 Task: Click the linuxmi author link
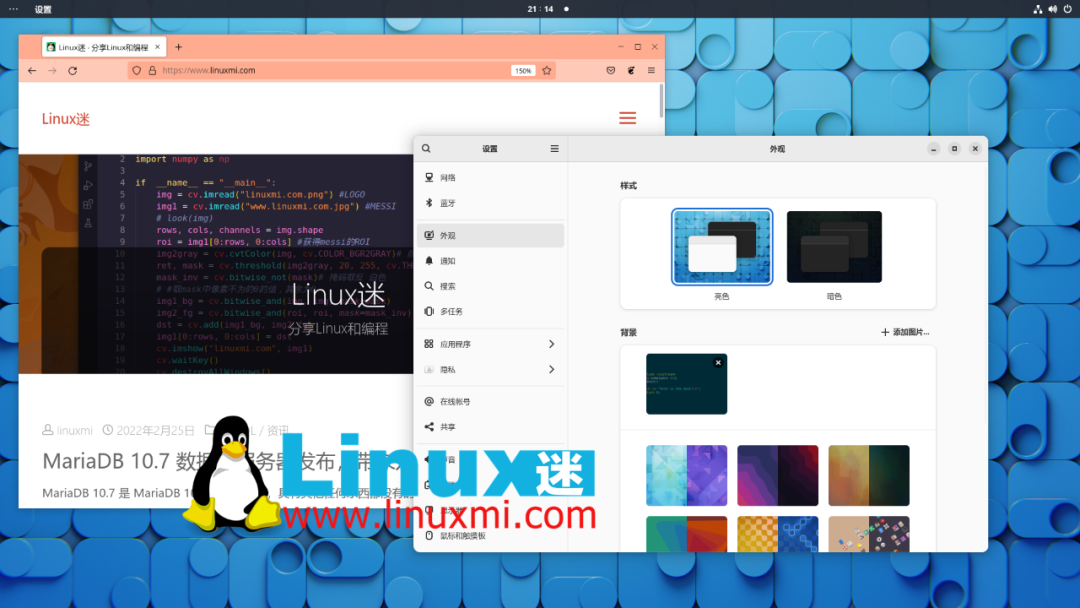tap(74, 430)
